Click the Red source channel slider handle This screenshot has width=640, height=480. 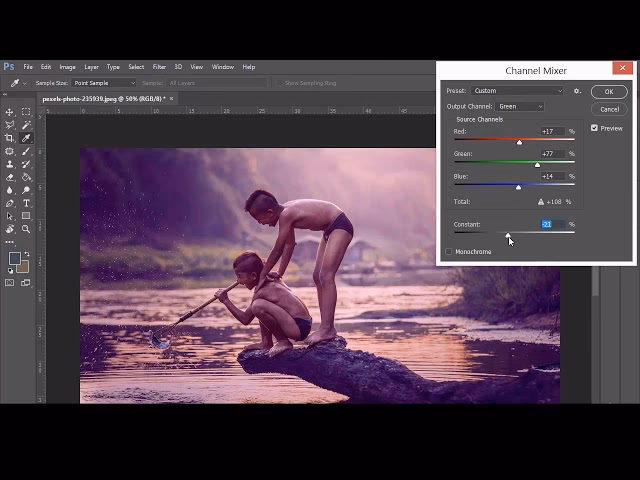tap(519, 142)
